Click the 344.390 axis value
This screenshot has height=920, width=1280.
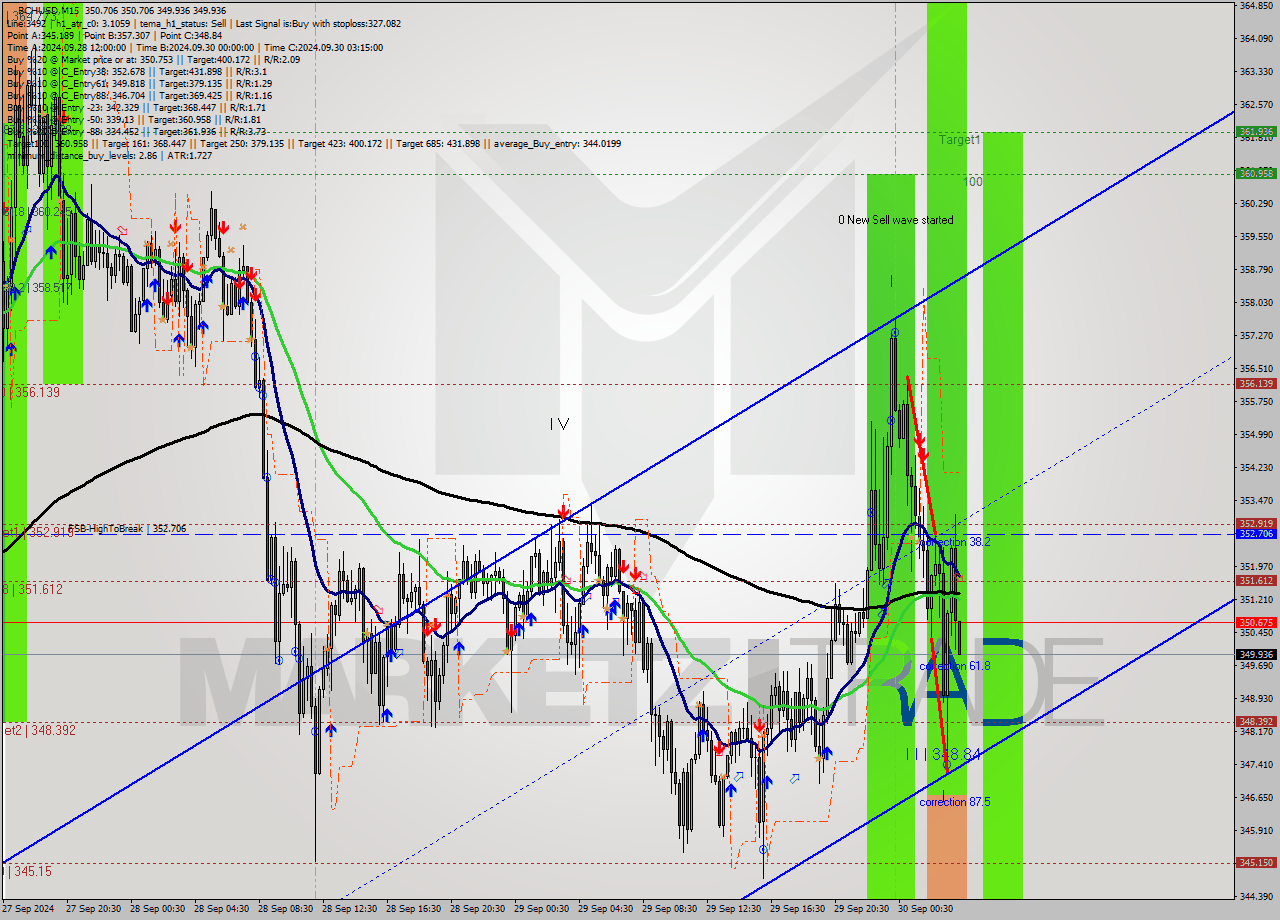1255,895
